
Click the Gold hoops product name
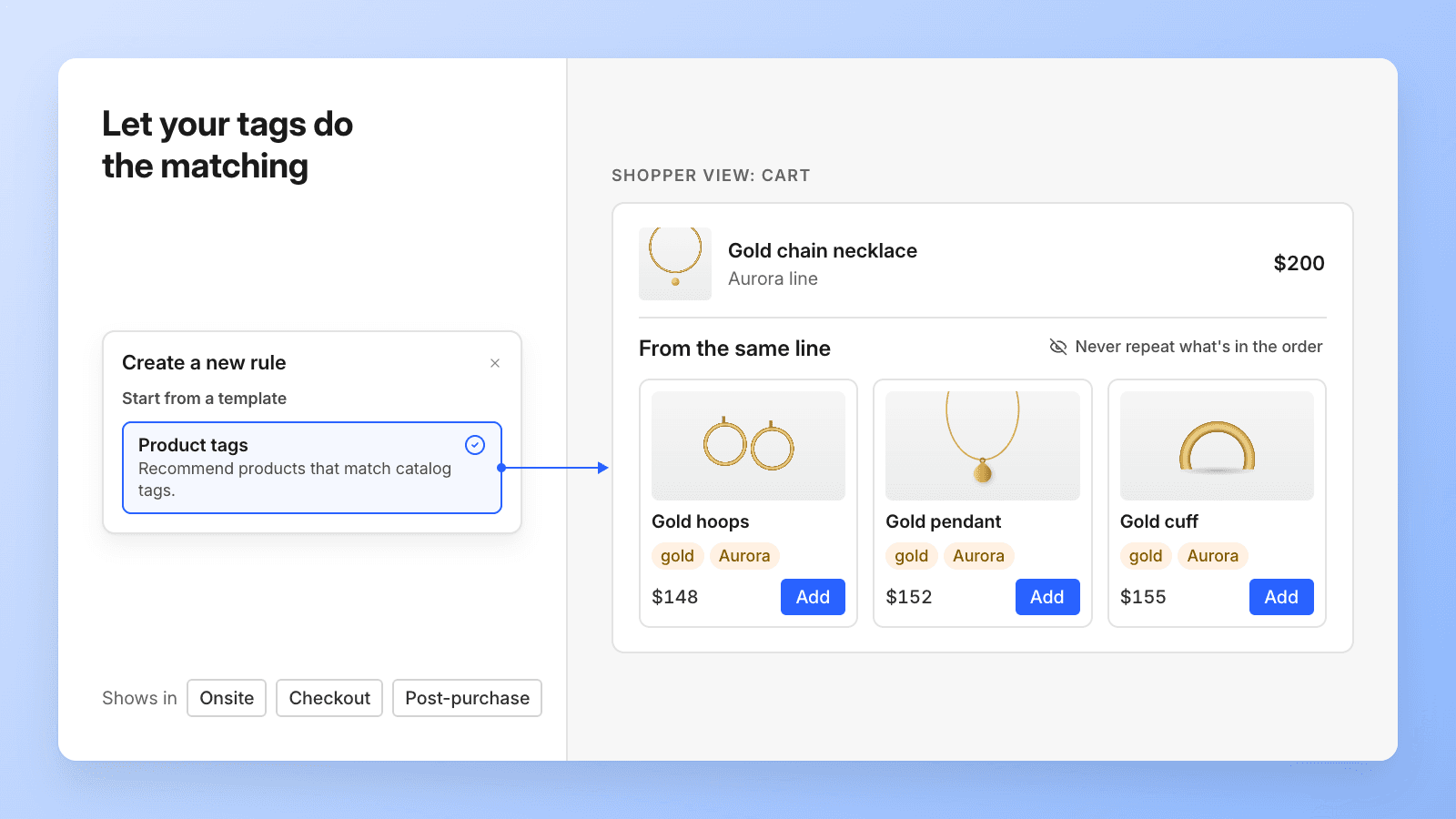pos(701,521)
